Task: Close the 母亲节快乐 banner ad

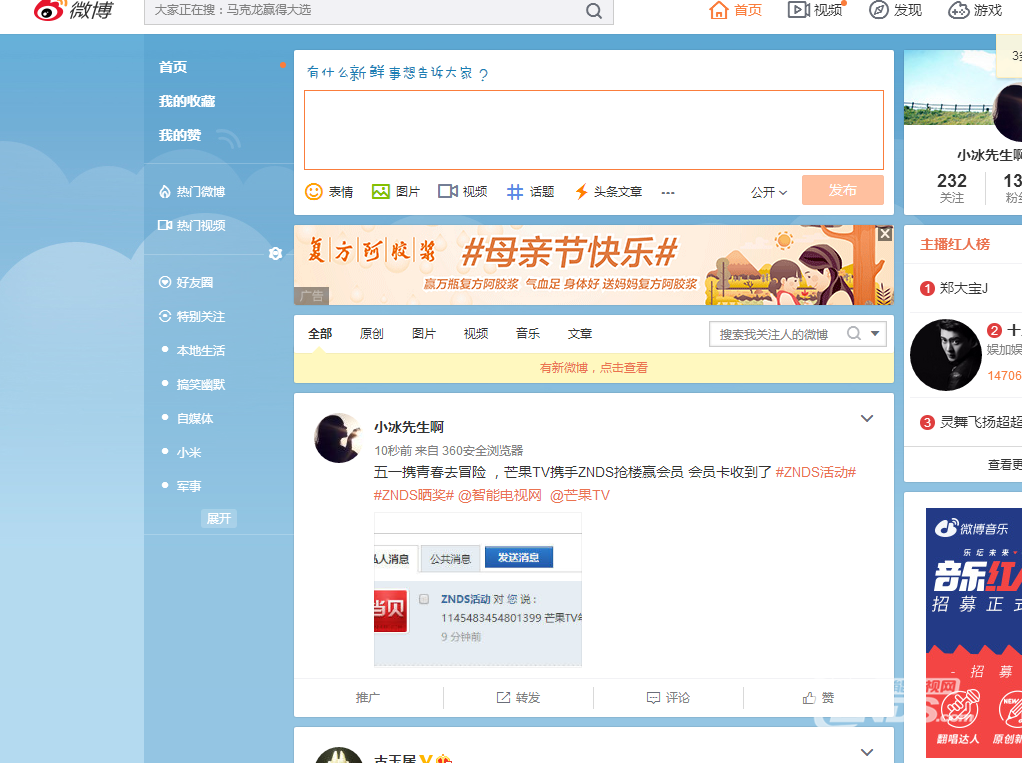Action: (884, 233)
